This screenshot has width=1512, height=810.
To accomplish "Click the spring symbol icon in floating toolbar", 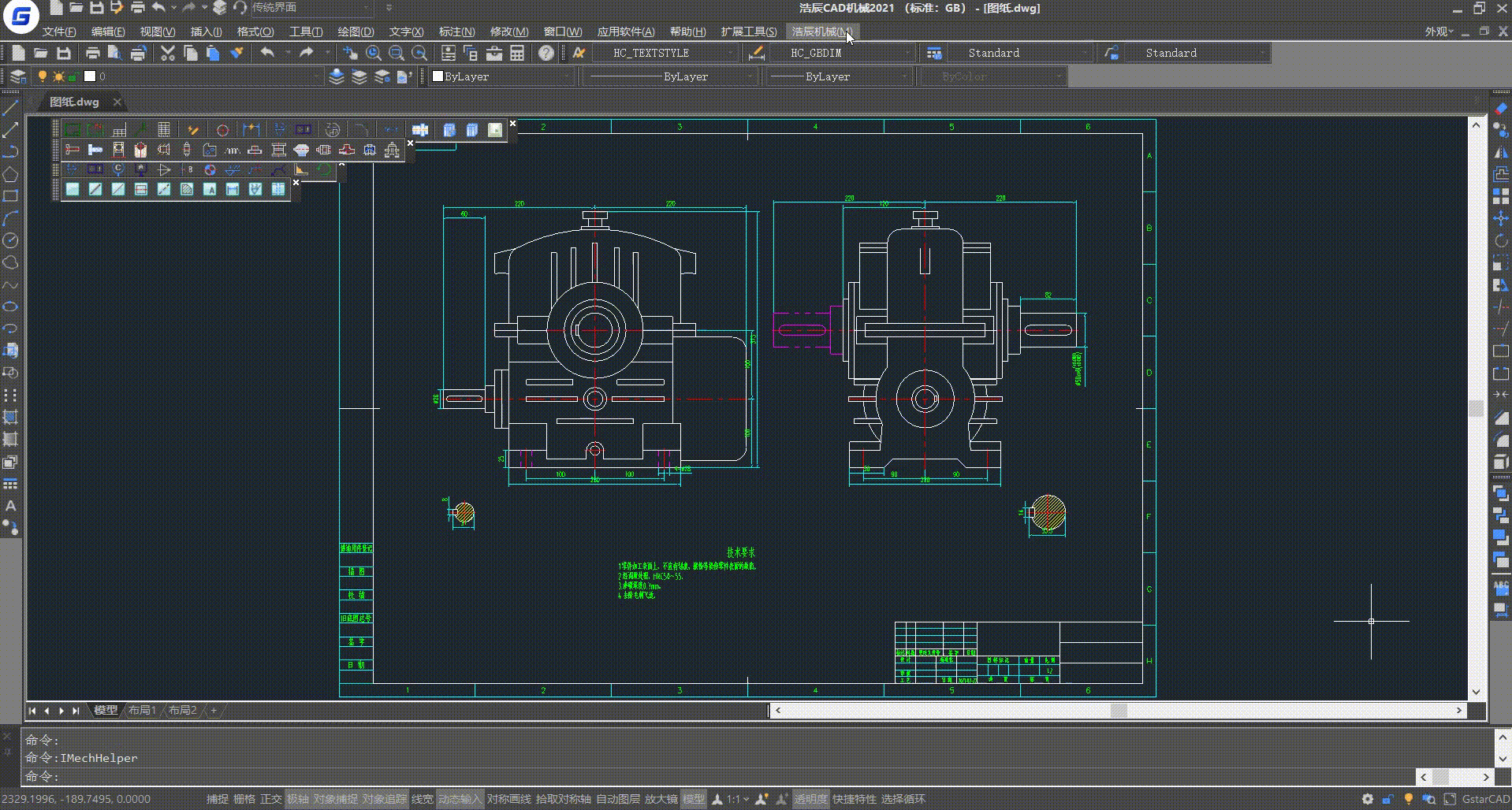I will click(x=233, y=150).
